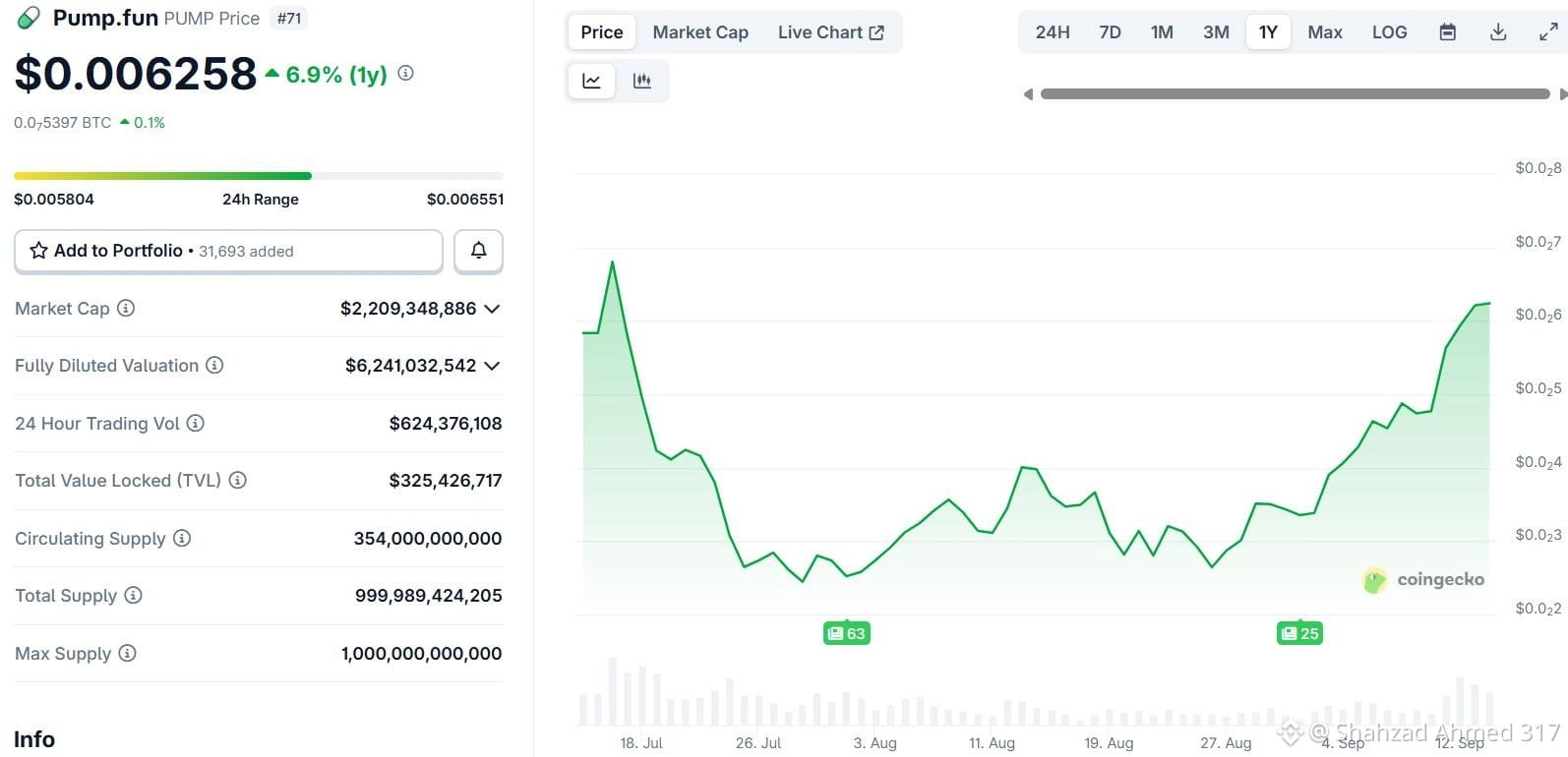Viewport: 1568px width, 757px height.
Task: Click the right arrow of chart range scrollbar
Action: click(1563, 94)
